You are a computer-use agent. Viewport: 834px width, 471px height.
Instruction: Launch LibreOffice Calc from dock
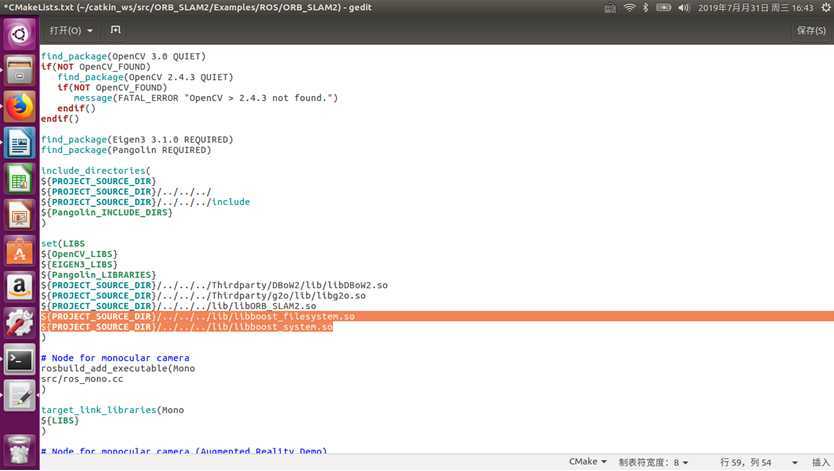point(20,179)
